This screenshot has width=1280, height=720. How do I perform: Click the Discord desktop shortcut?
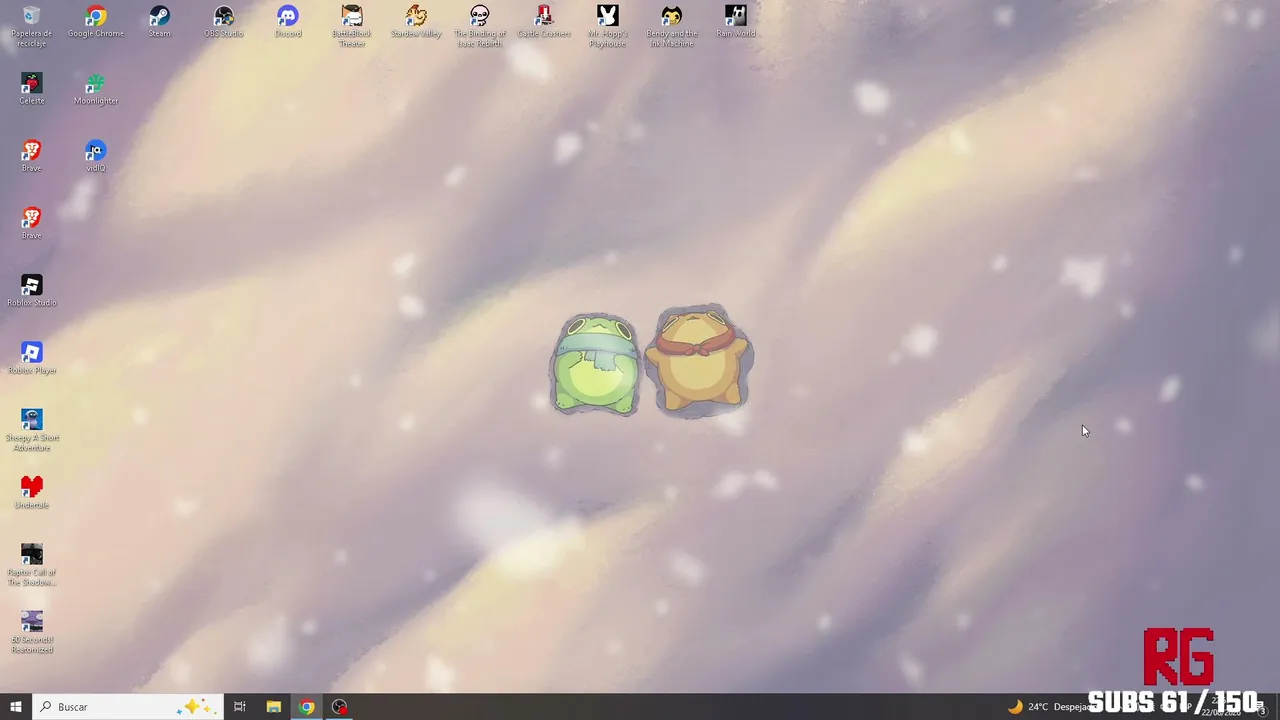click(x=288, y=22)
